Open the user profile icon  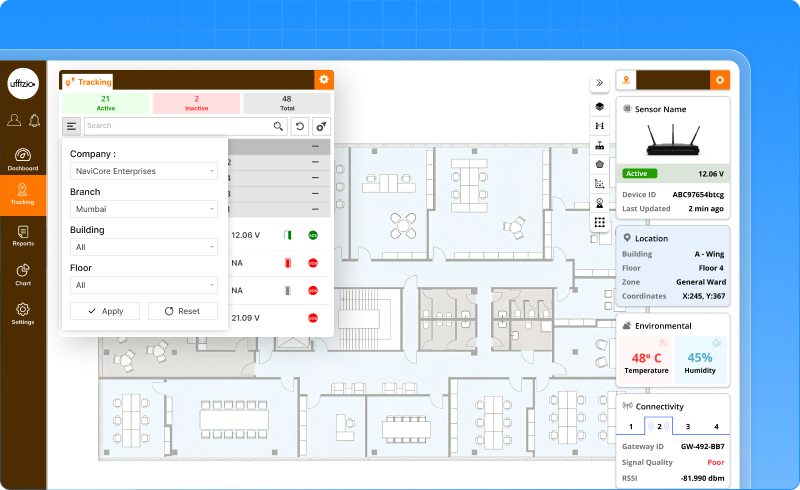point(14,121)
